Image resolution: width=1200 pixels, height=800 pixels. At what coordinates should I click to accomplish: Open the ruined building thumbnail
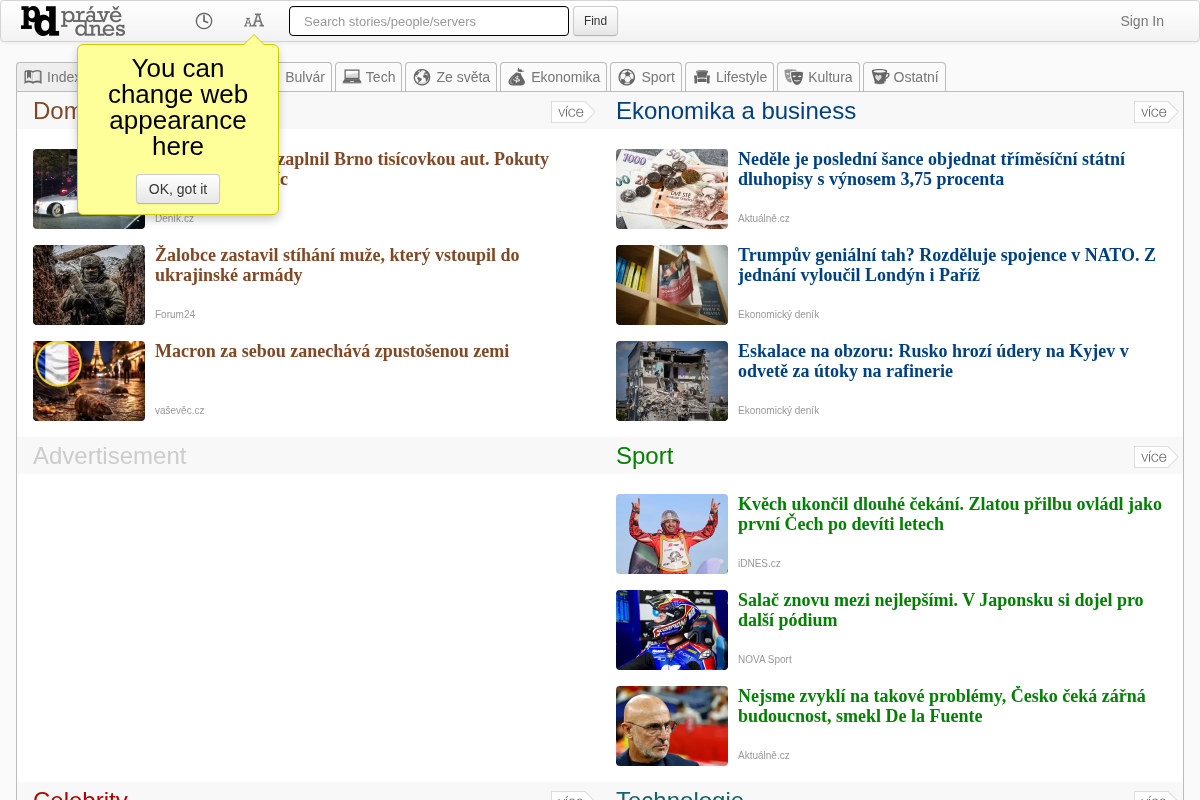point(672,381)
